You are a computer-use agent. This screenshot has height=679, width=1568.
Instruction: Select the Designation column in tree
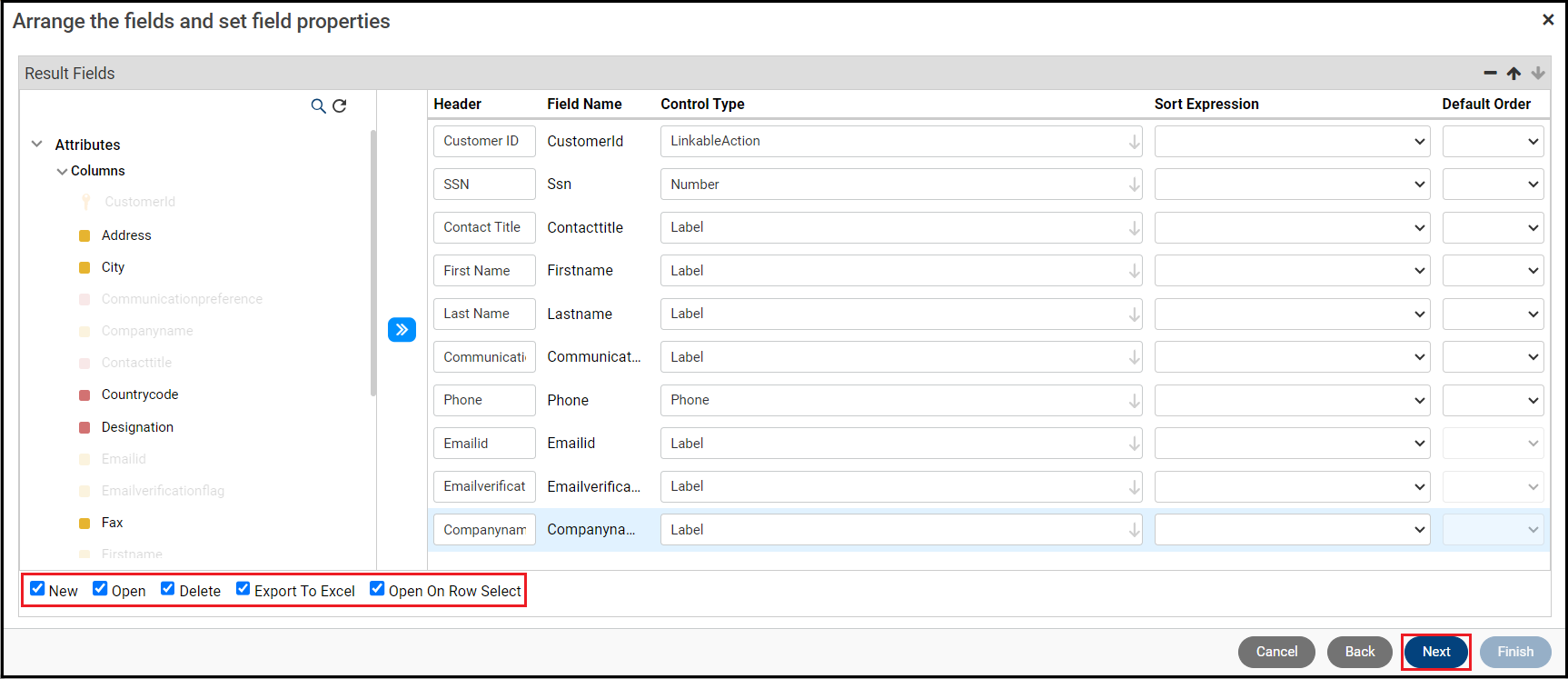click(x=137, y=427)
